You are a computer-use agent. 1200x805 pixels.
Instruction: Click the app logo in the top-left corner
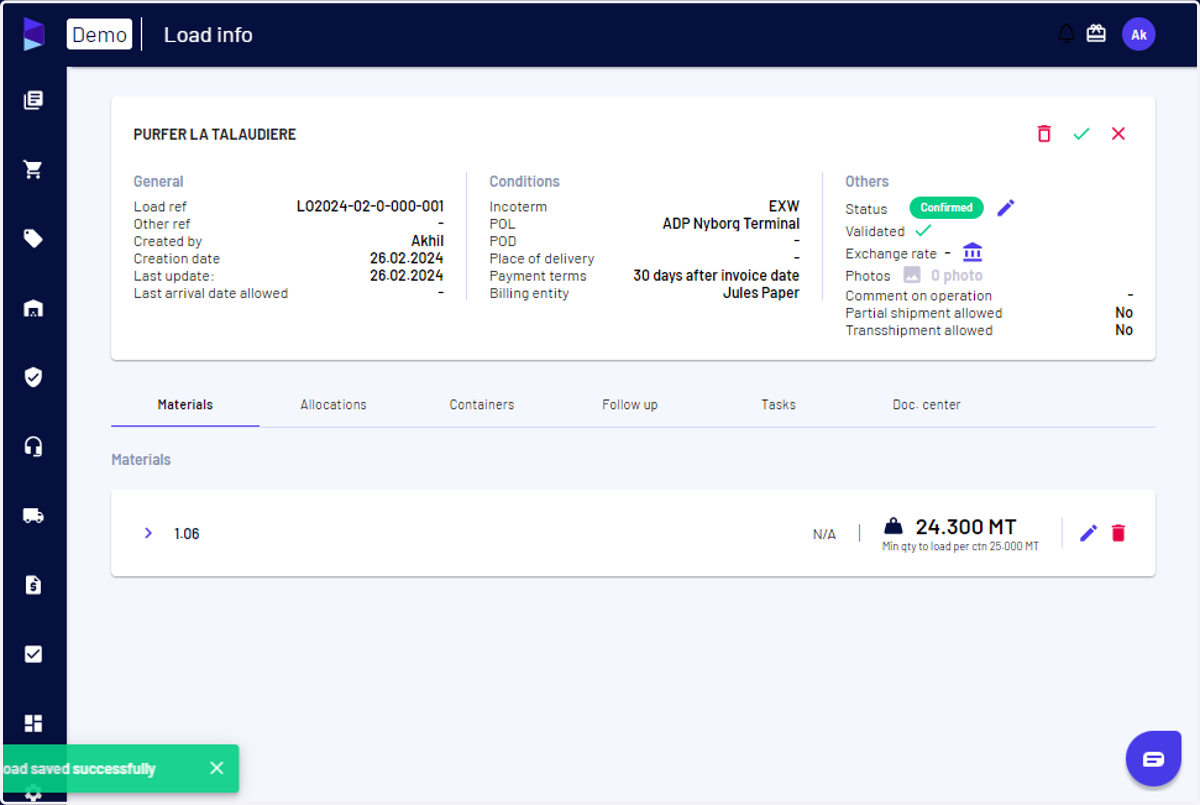[x=34, y=34]
